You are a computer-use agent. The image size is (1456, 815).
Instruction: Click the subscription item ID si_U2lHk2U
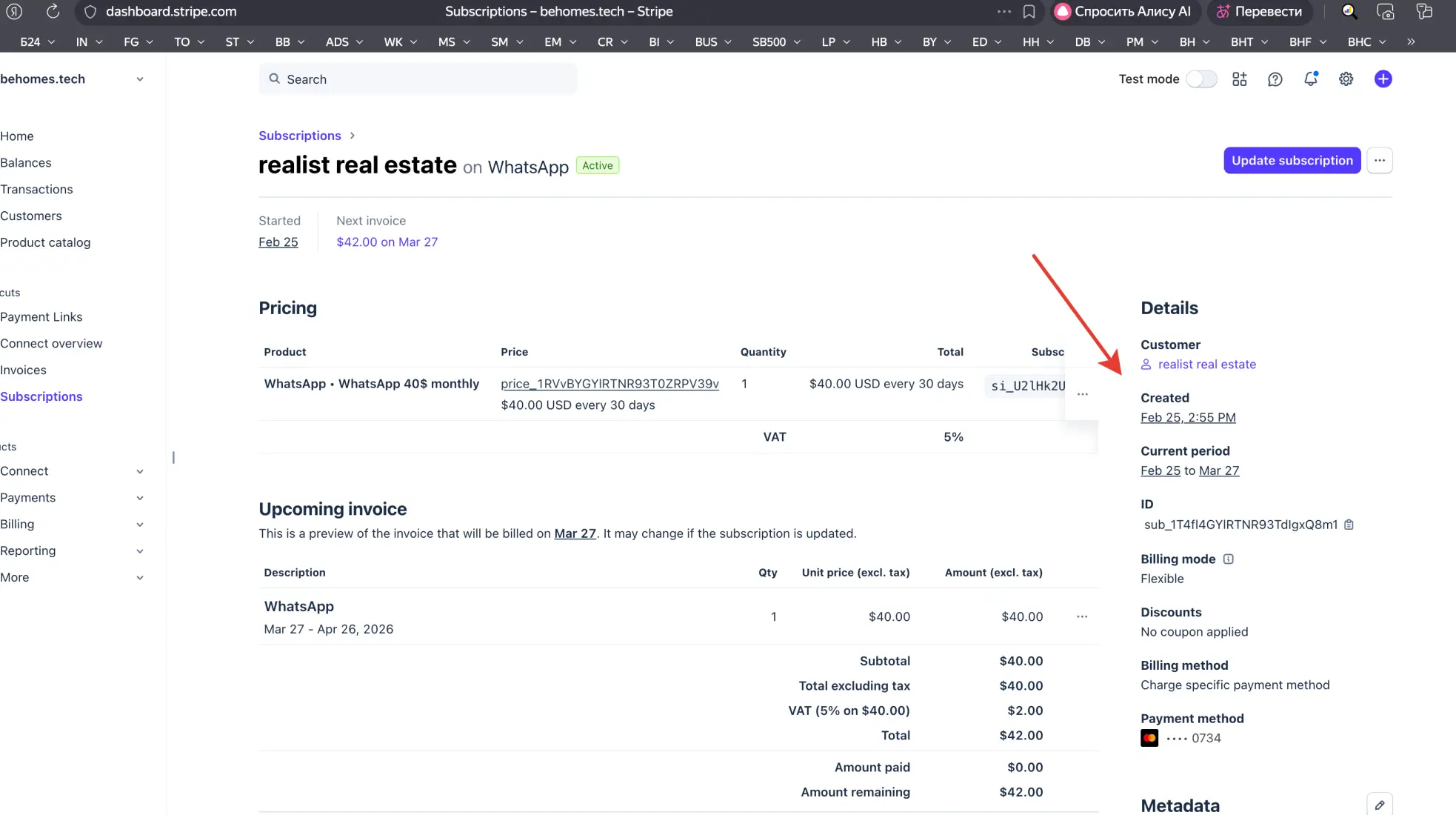click(x=1028, y=386)
